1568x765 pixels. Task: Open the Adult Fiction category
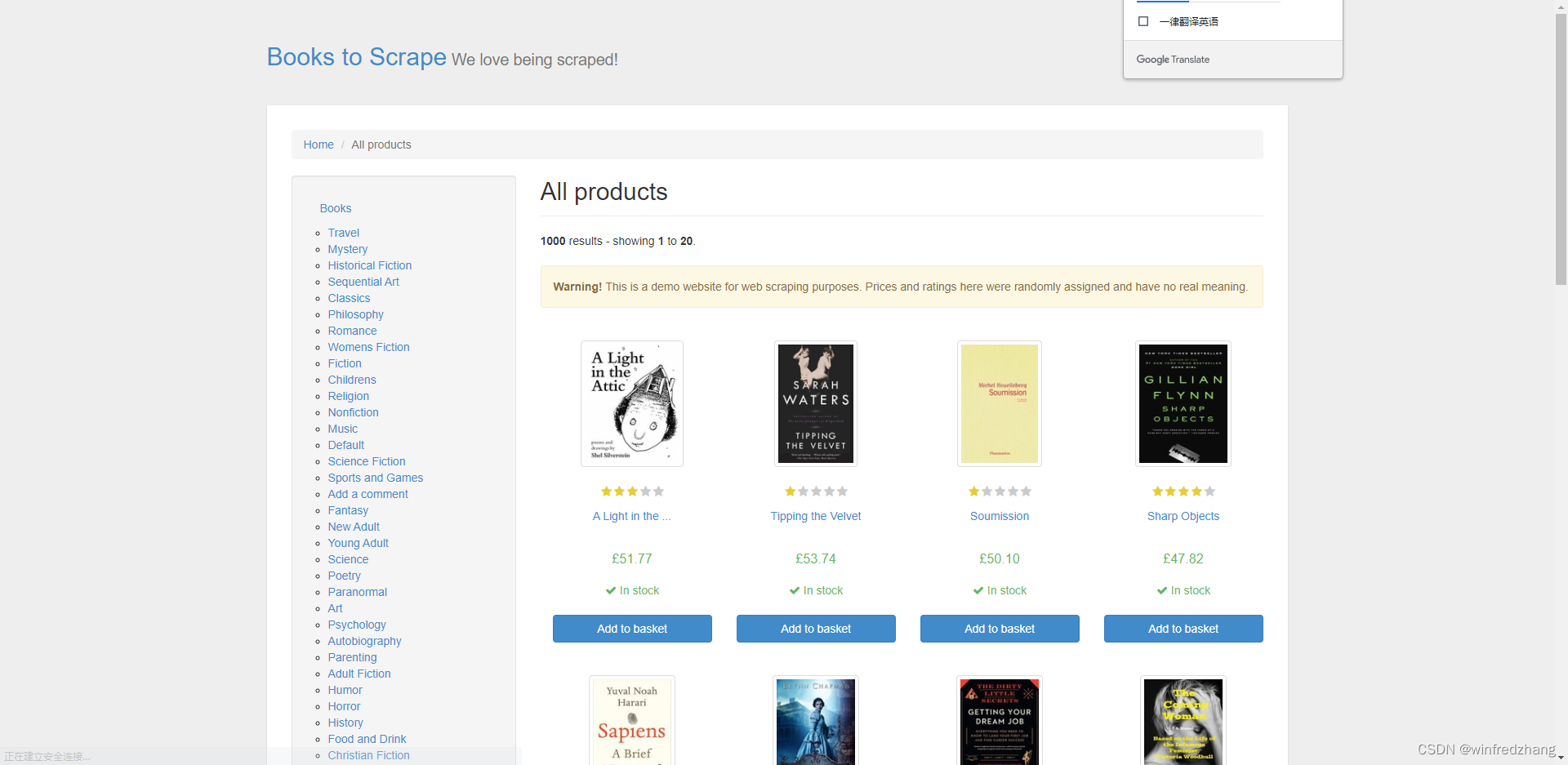(359, 674)
